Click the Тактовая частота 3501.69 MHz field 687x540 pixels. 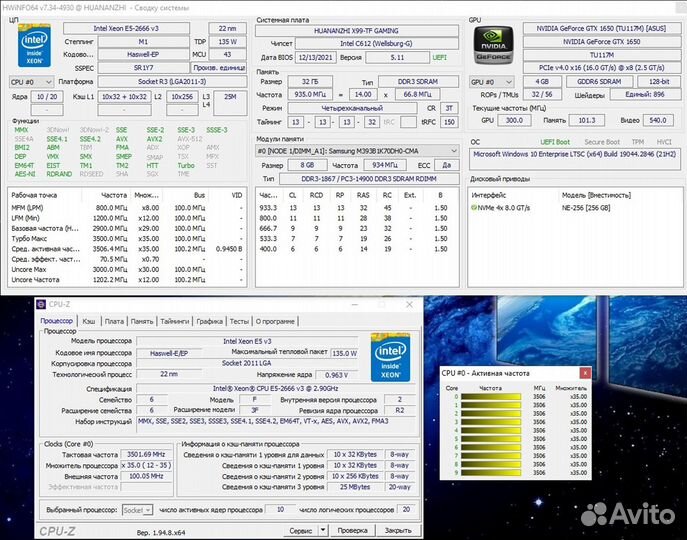(146, 455)
